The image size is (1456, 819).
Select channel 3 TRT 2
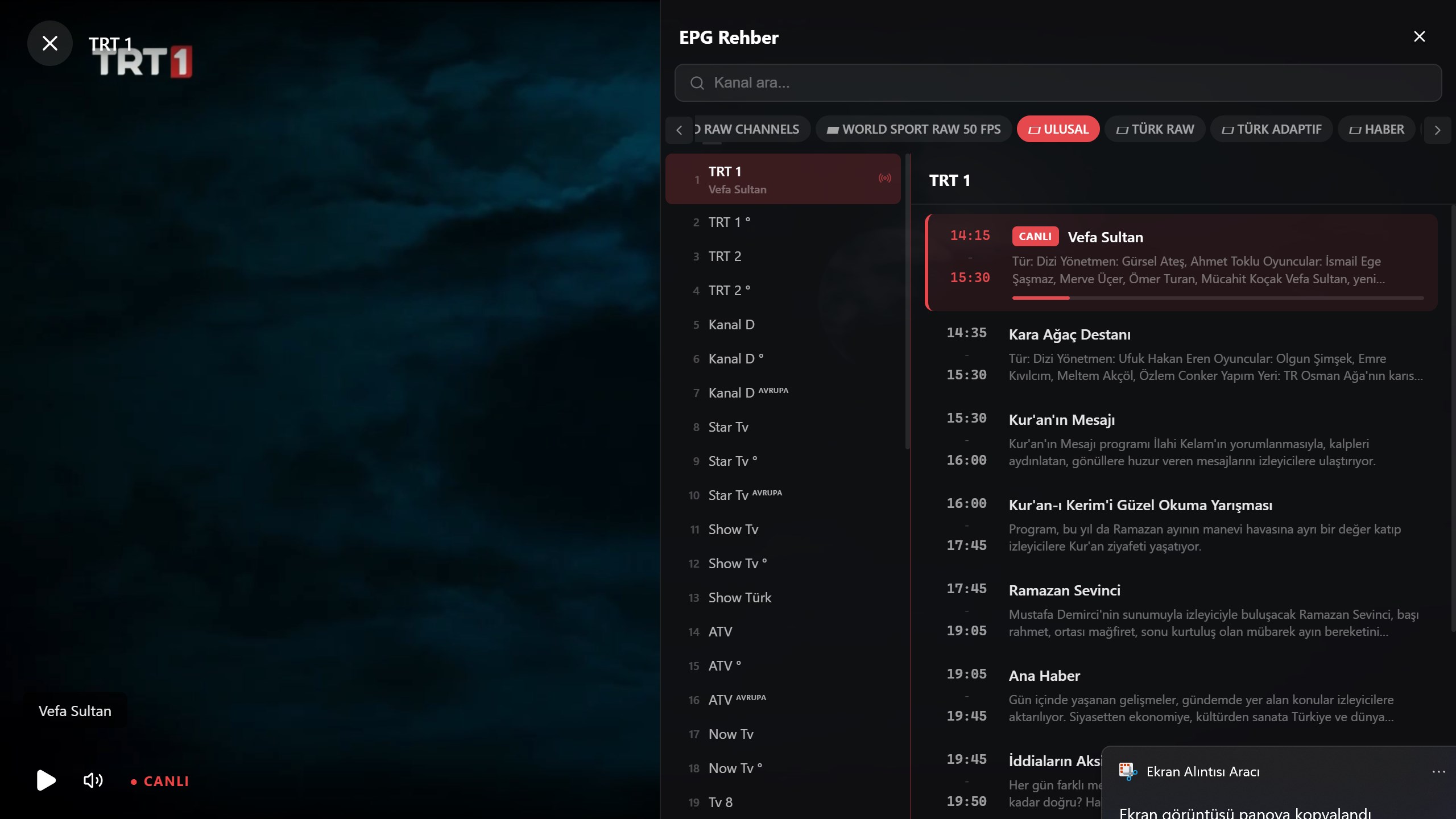(783, 257)
